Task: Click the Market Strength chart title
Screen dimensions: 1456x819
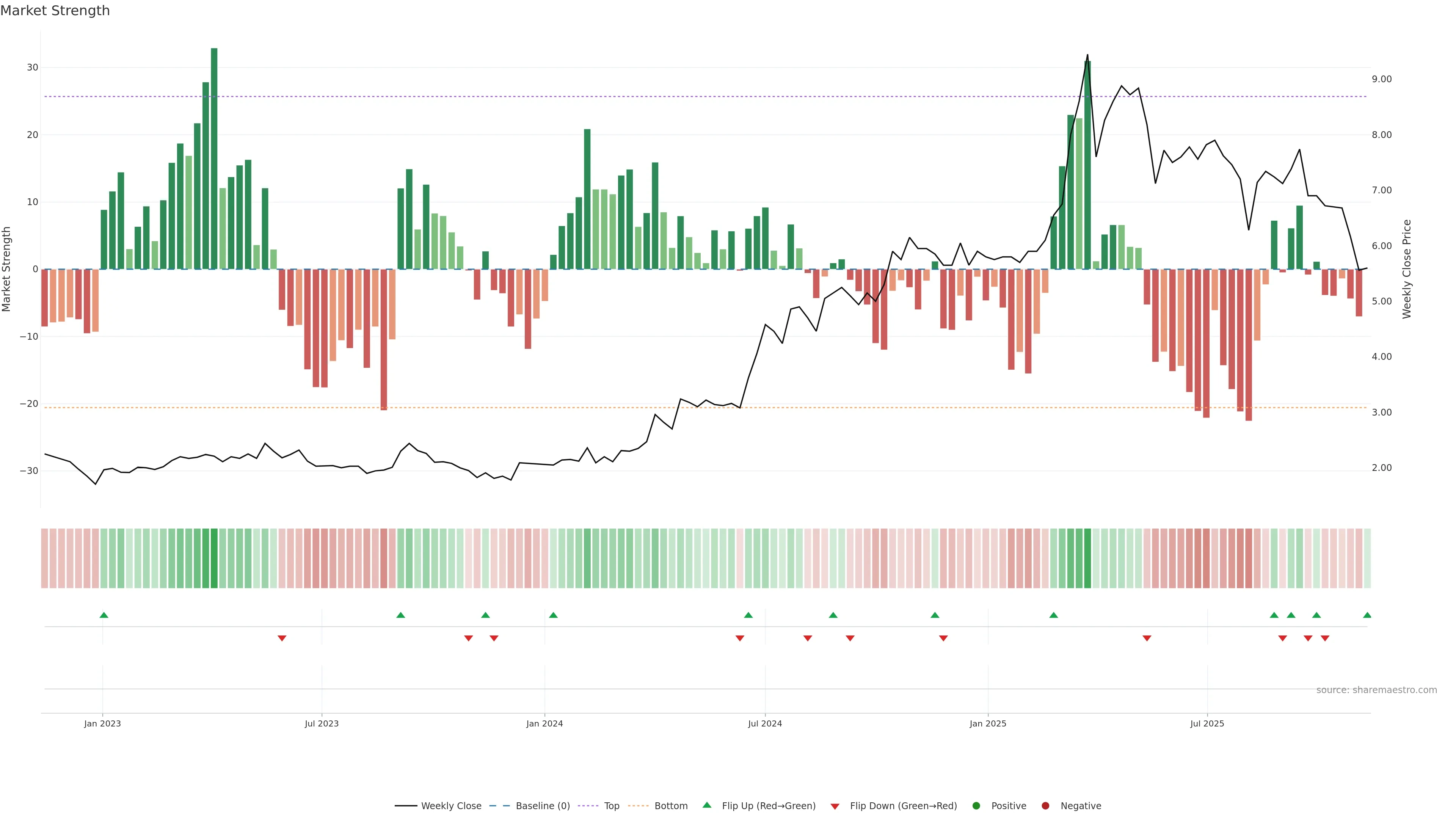Action: tap(55, 11)
